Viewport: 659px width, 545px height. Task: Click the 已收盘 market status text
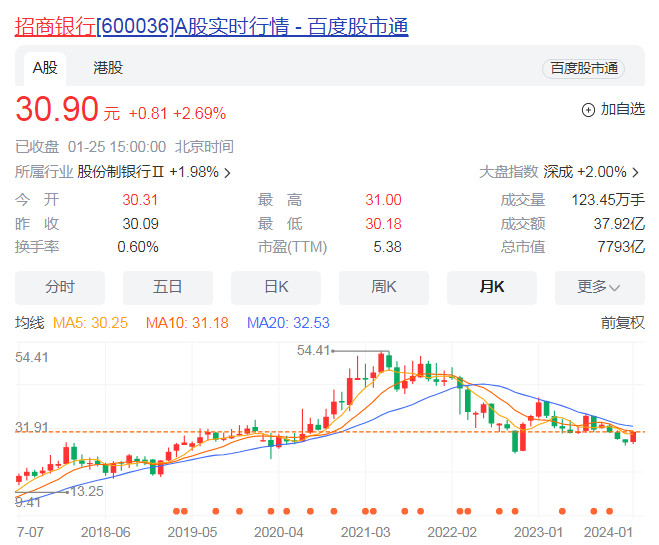pyautogui.click(x=37, y=147)
